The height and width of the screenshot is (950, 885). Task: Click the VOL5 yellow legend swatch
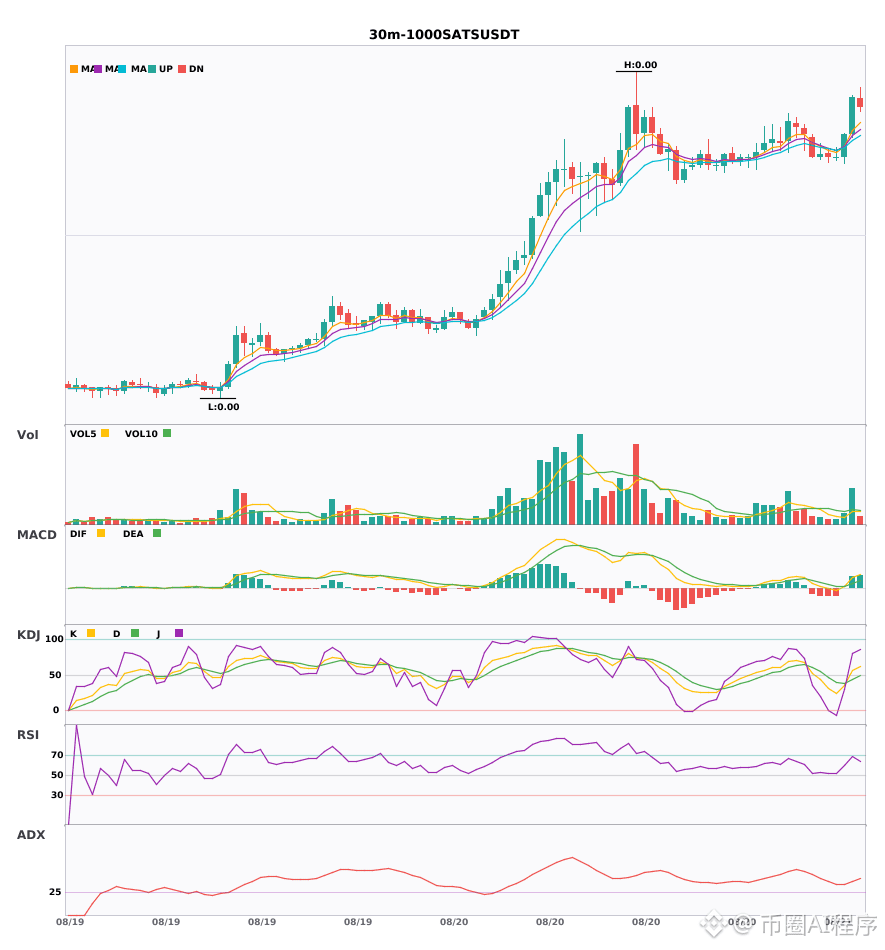pos(105,433)
